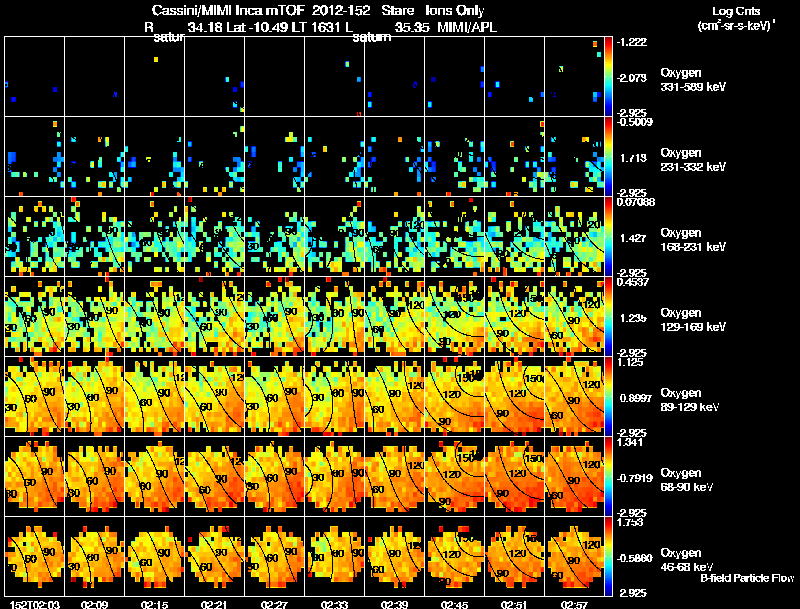The image size is (800, 609).
Task: Click the Log Cnts colorbar heading
Action: tap(736, 11)
